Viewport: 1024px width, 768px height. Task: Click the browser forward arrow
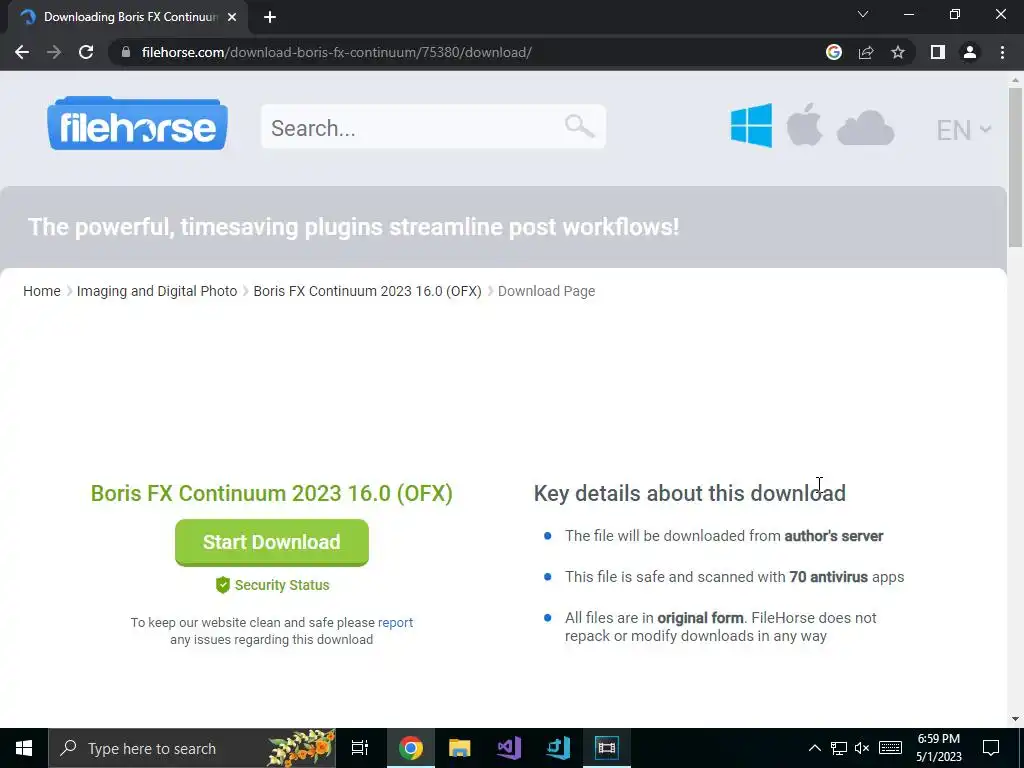[54, 52]
